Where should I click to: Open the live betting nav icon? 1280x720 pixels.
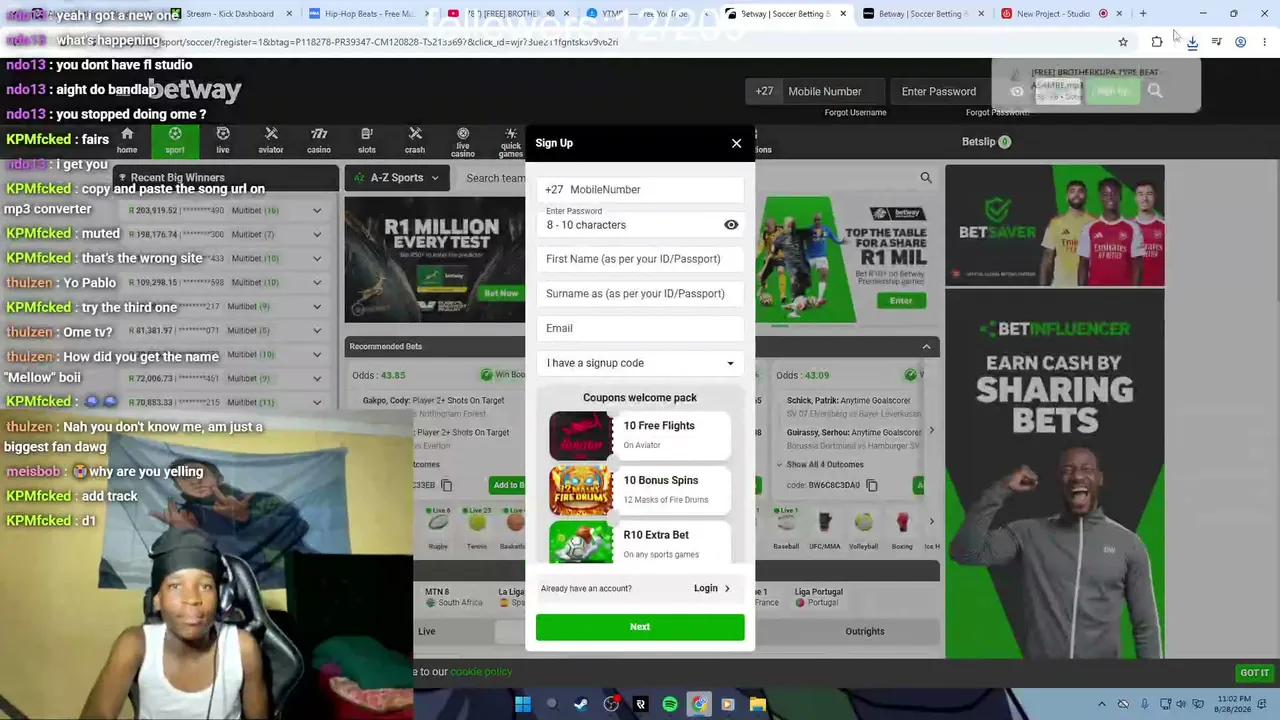pyautogui.click(x=223, y=140)
